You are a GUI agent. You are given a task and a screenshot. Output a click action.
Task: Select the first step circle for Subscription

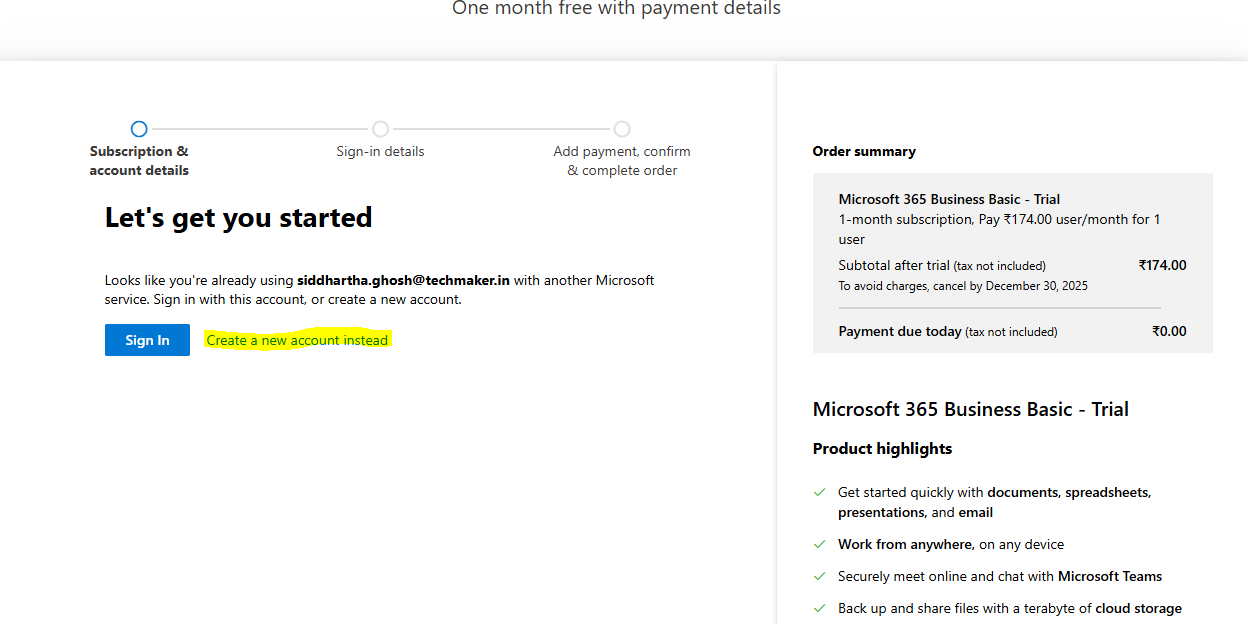[x=139, y=129]
